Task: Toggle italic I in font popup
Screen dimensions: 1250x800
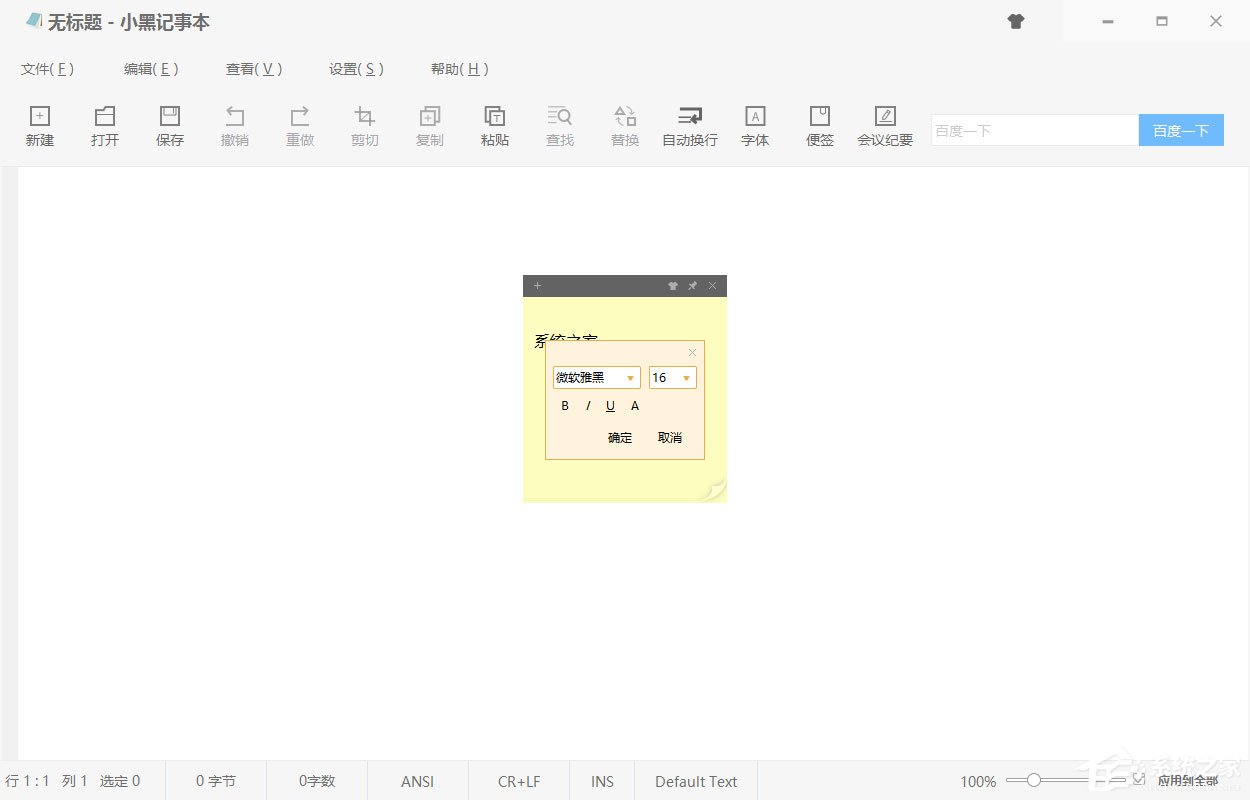Action: (x=588, y=406)
